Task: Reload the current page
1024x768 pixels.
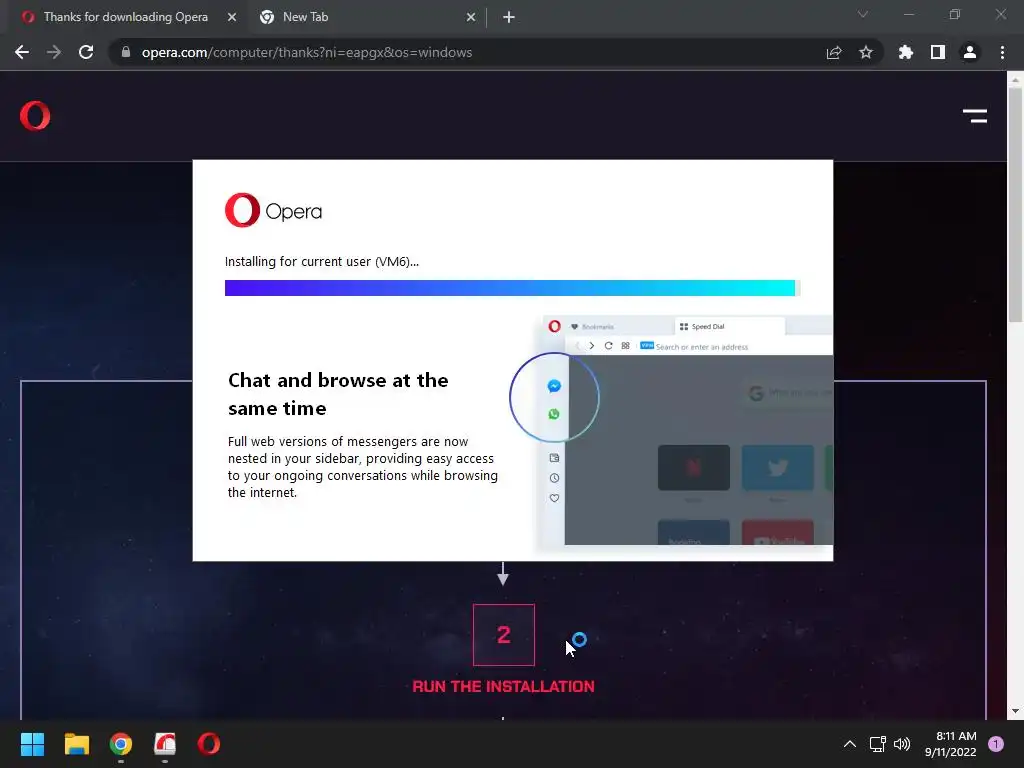Action: click(x=86, y=52)
